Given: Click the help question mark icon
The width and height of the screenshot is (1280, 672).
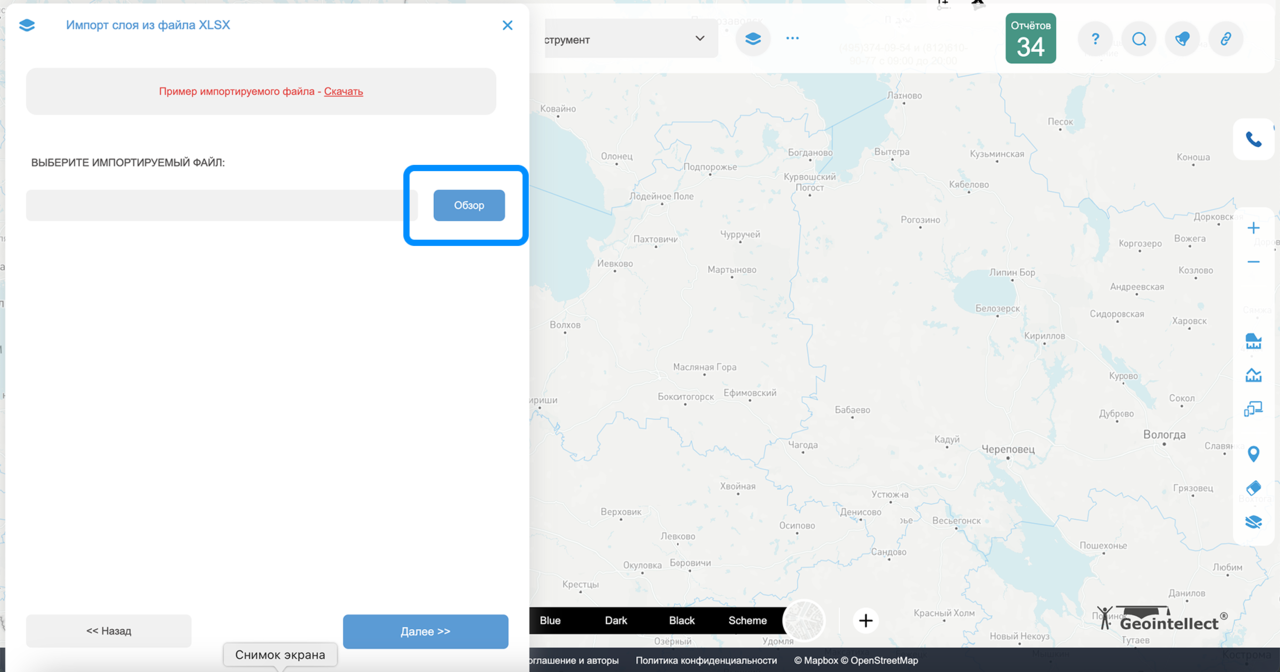Looking at the screenshot, I should click(x=1095, y=38).
